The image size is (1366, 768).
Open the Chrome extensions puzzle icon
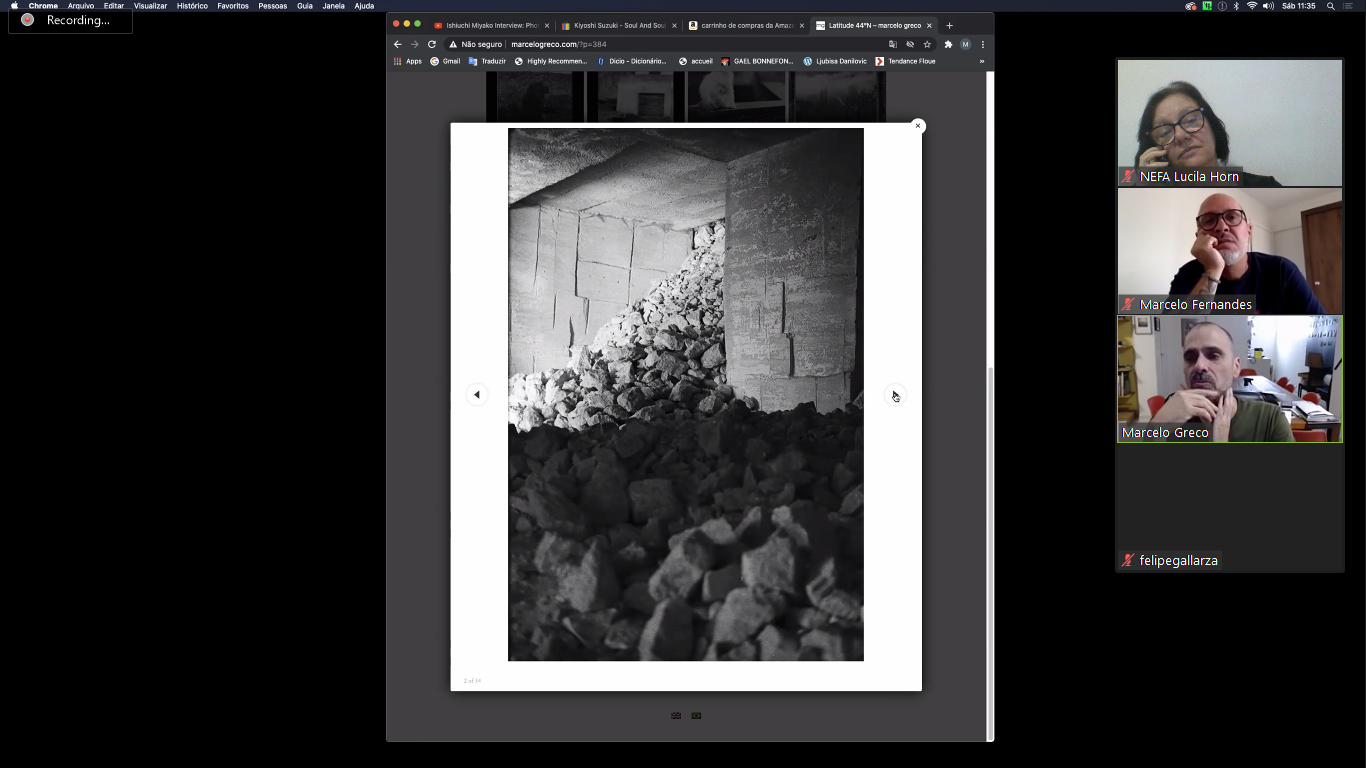point(948,44)
